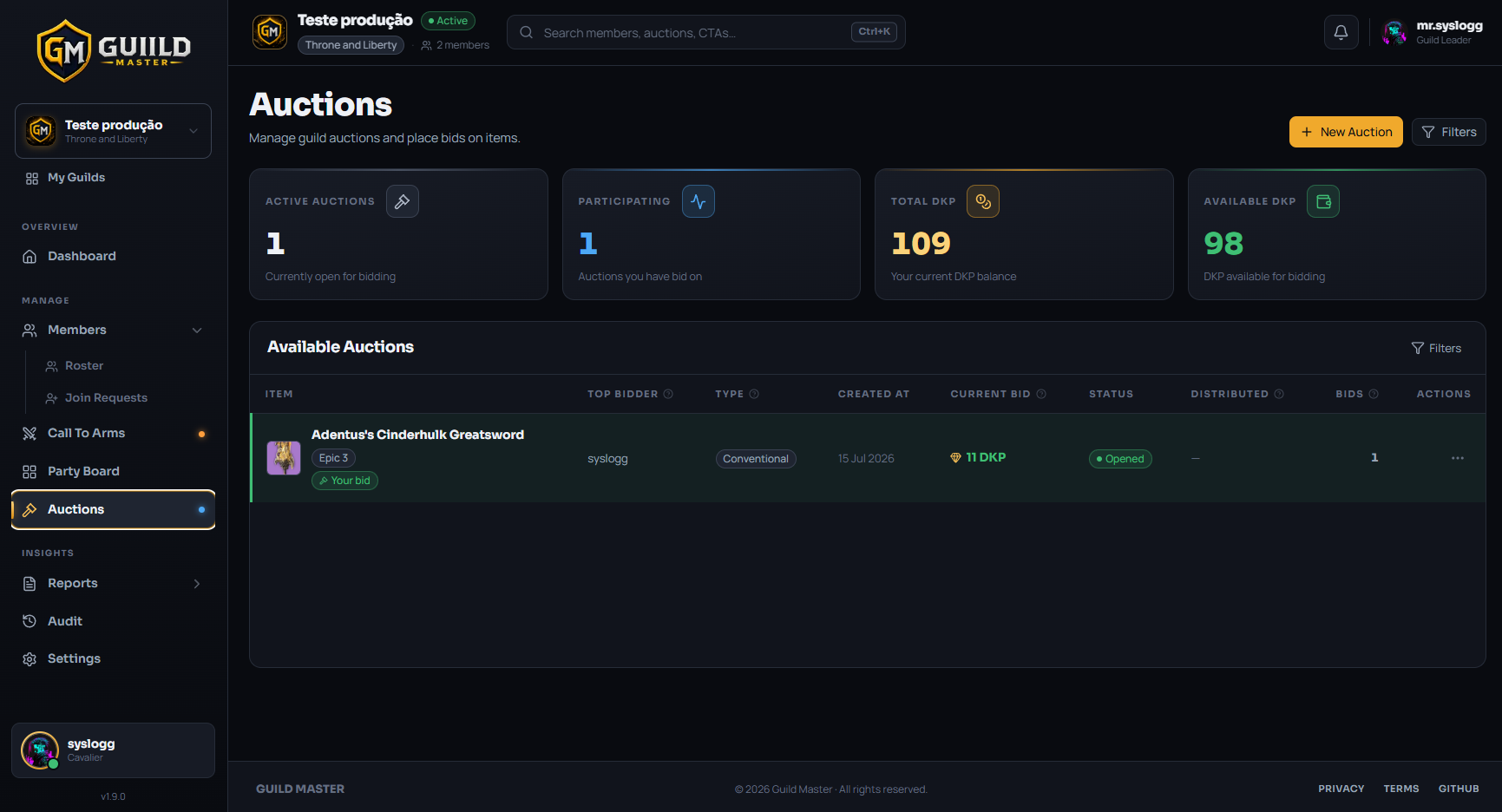Screen dimensions: 1502x812
Task: Click the Bids column help icon
Action: tap(1374, 394)
